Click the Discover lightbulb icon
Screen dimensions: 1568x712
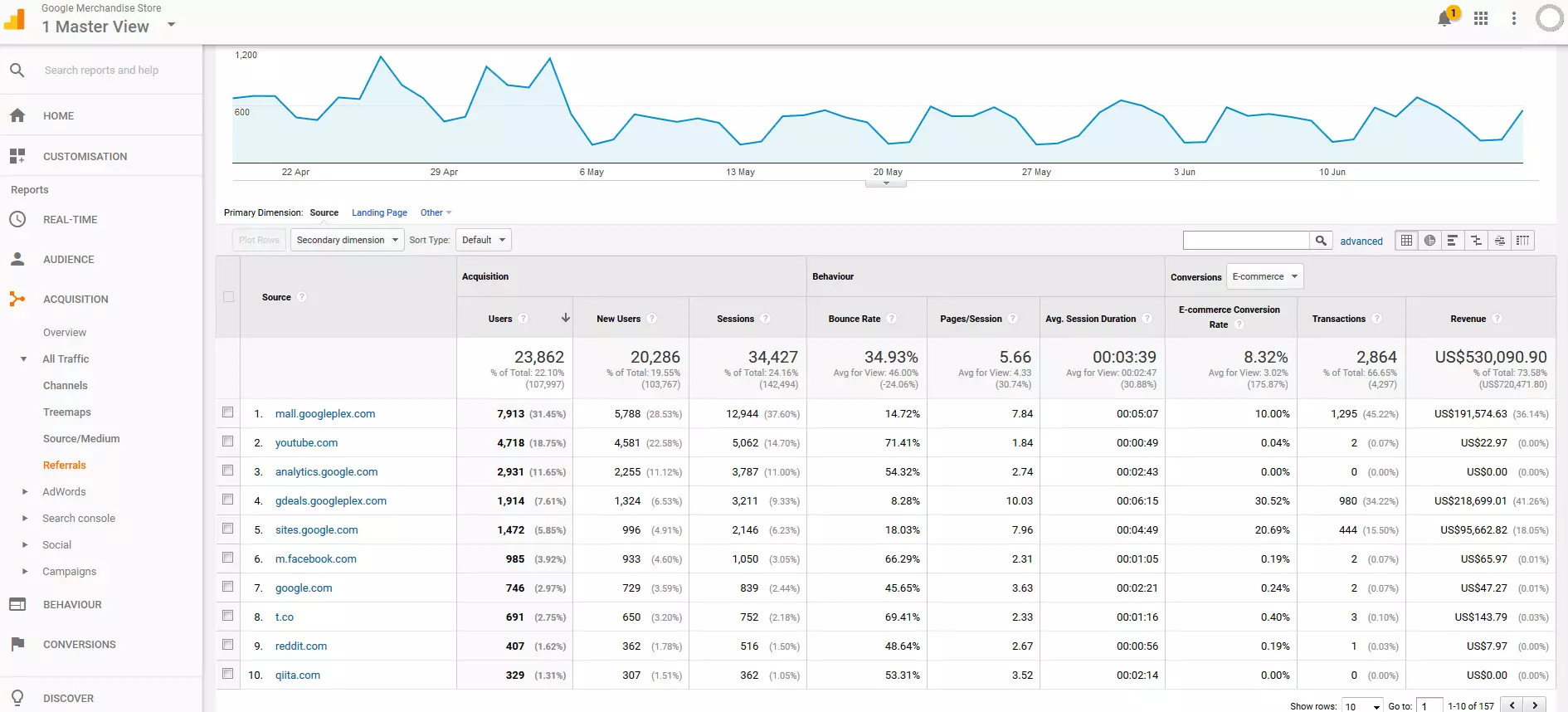[x=17, y=698]
